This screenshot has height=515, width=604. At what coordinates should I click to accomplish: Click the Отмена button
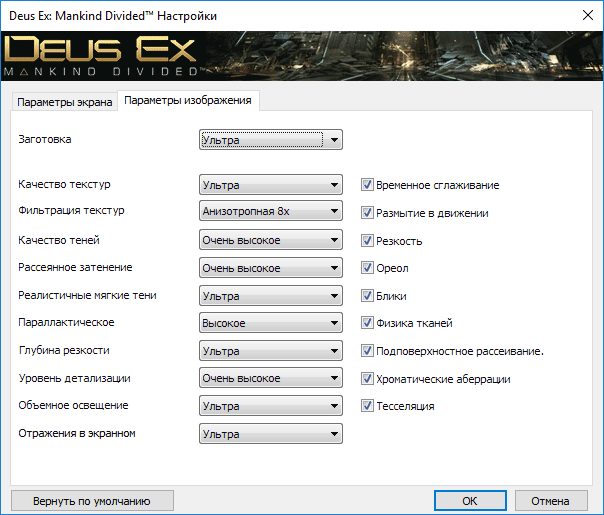point(551,501)
